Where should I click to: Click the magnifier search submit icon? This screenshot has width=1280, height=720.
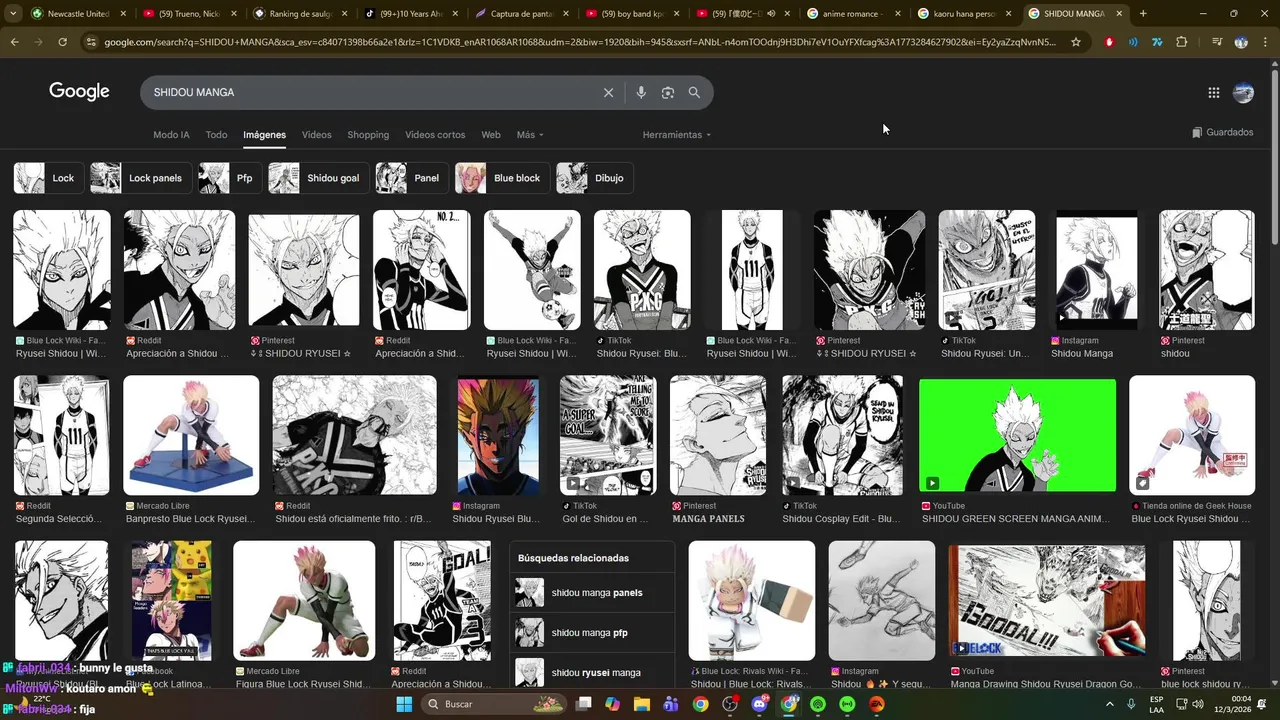coord(694,92)
